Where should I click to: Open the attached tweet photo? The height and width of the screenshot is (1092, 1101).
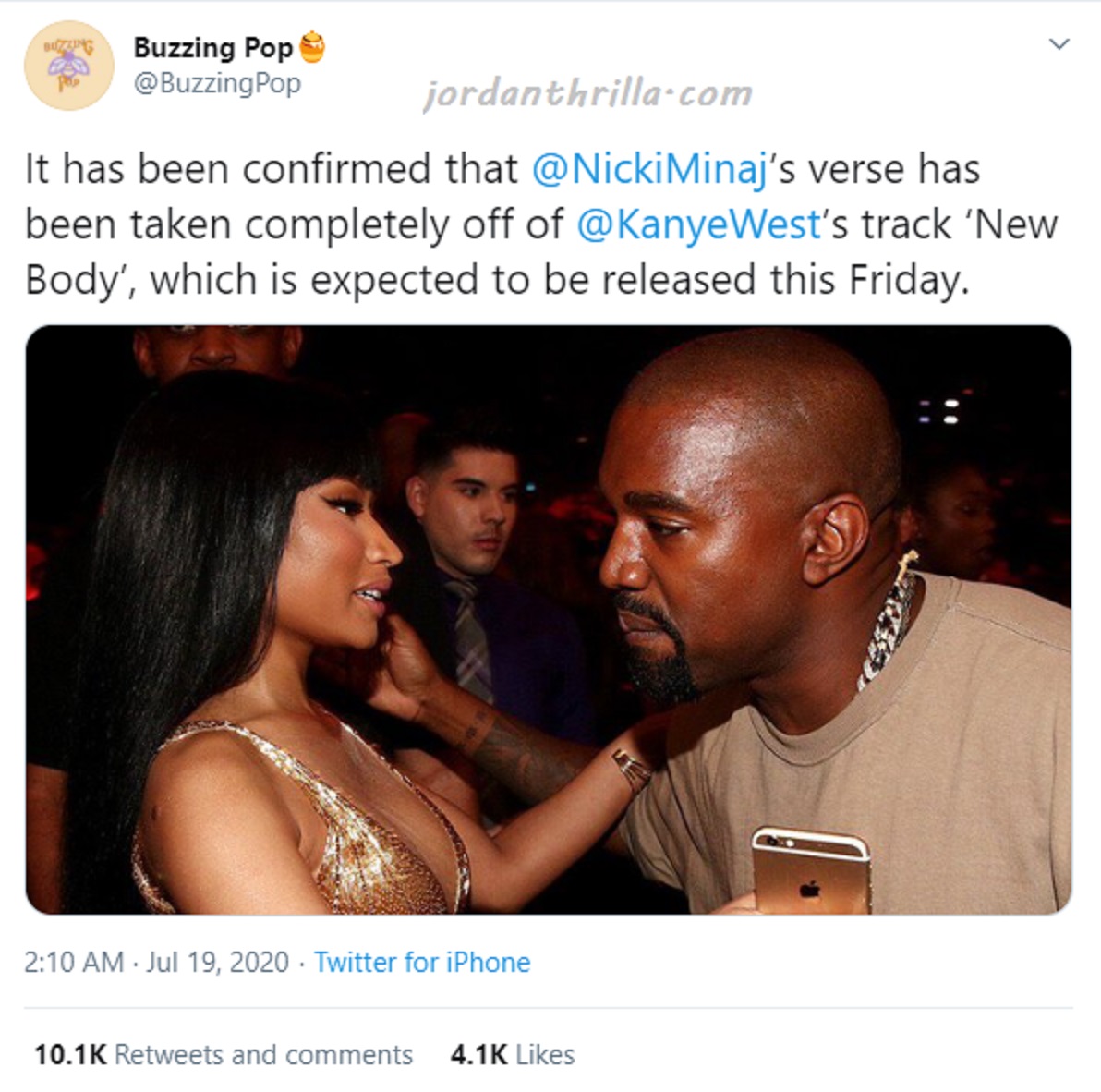coord(549,619)
